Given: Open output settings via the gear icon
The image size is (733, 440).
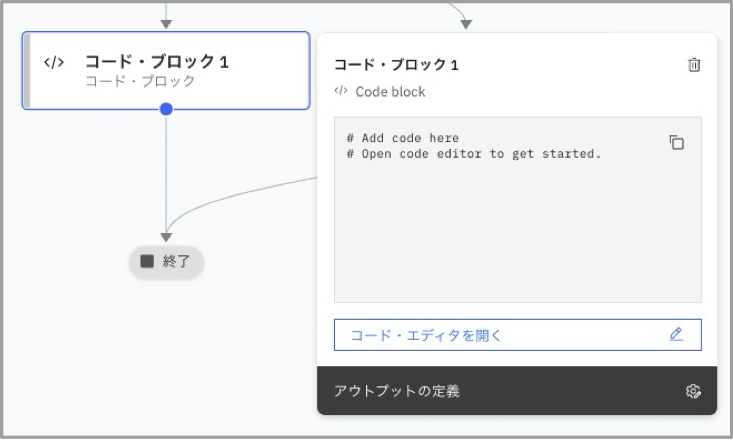Looking at the screenshot, I should 693,391.
